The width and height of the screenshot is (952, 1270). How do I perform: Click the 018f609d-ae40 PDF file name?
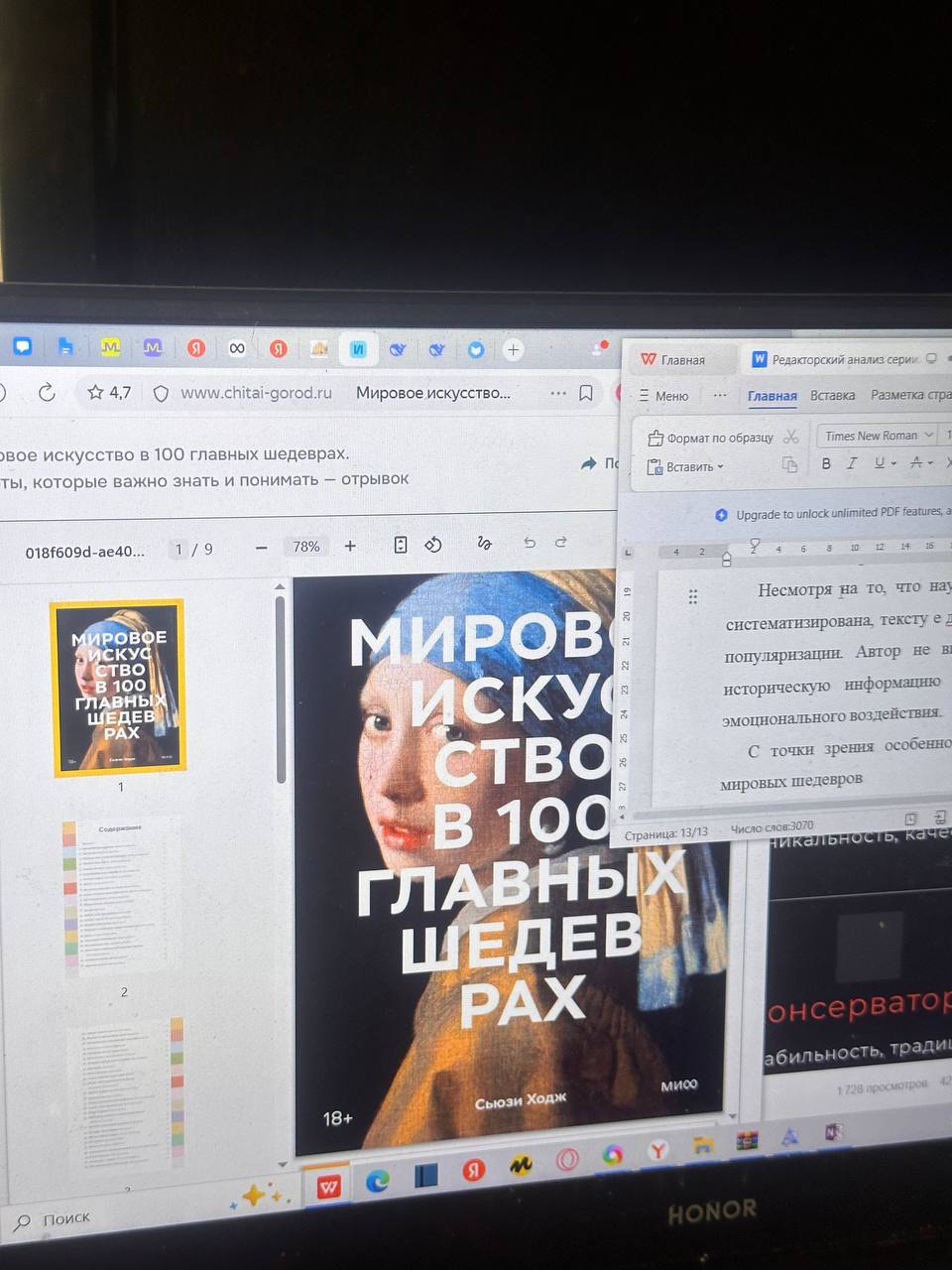(84, 551)
